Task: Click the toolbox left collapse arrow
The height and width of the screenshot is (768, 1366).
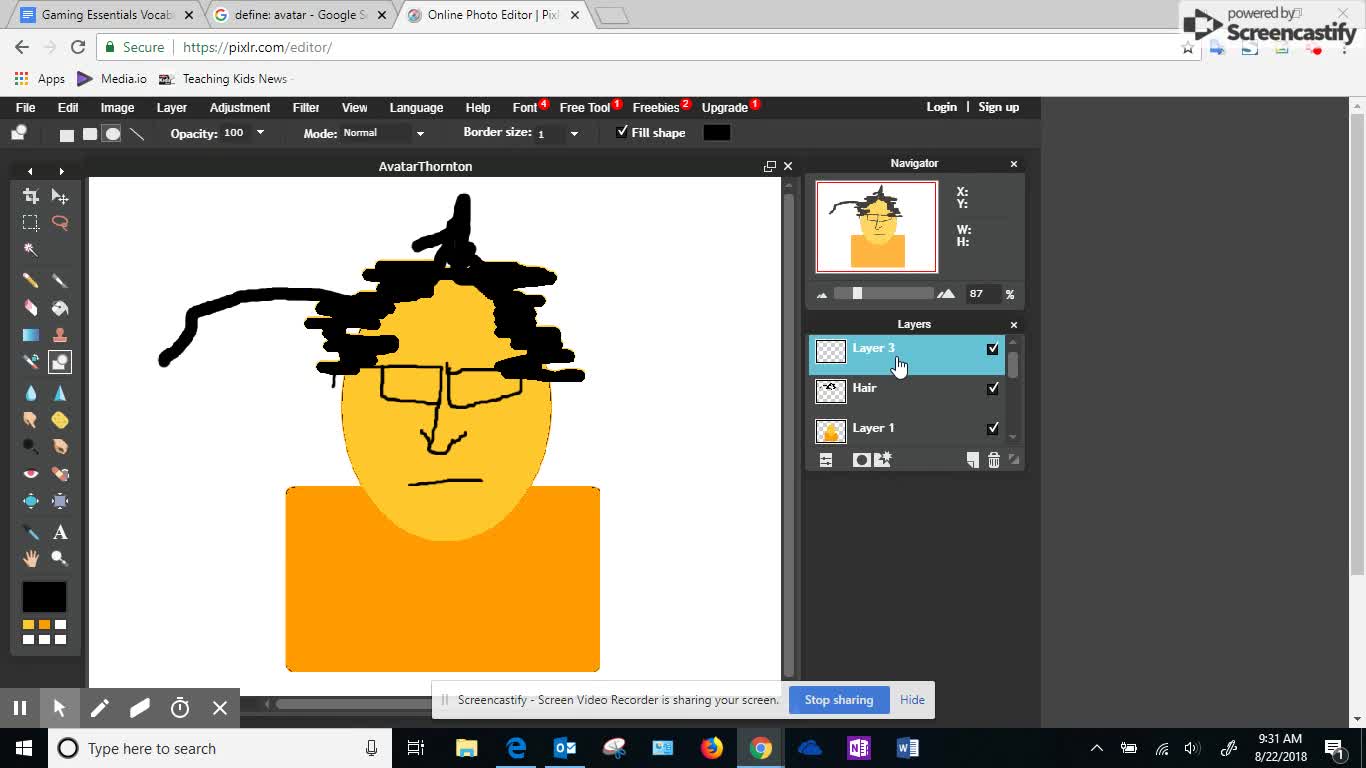Action: click(x=30, y=171)
